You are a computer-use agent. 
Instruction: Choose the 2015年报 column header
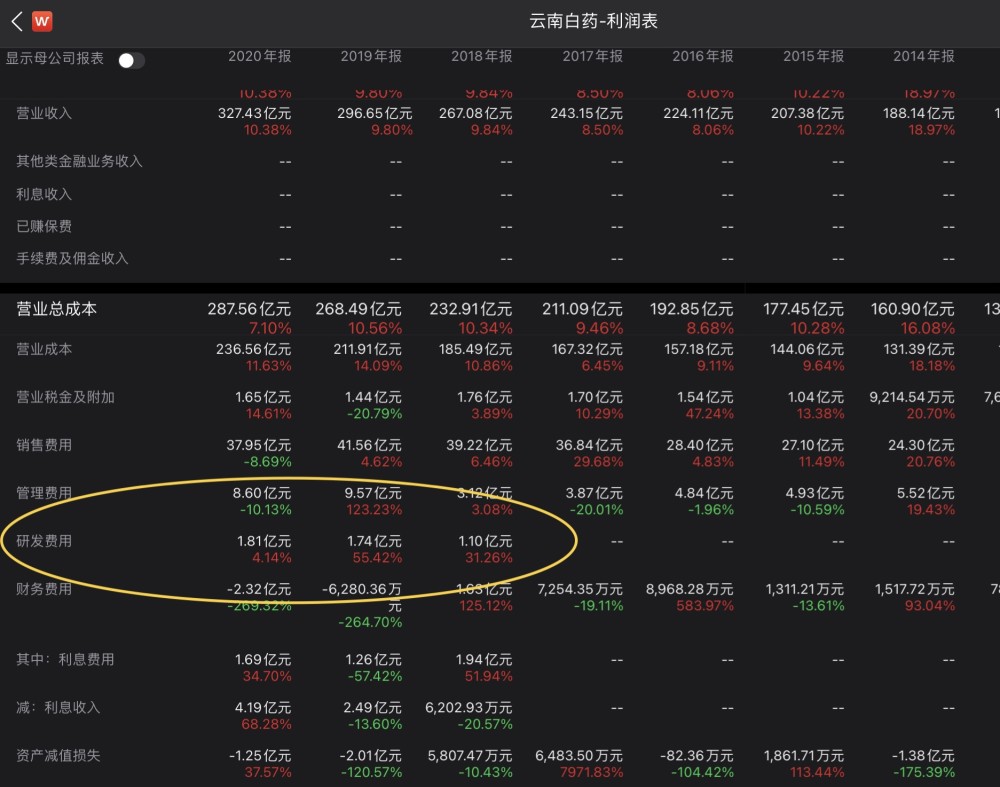[813, 57]
